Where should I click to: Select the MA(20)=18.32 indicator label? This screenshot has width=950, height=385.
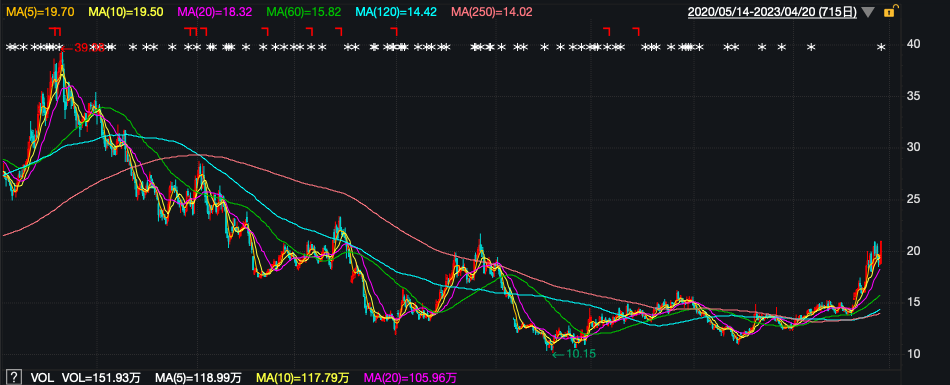point(215,12)
